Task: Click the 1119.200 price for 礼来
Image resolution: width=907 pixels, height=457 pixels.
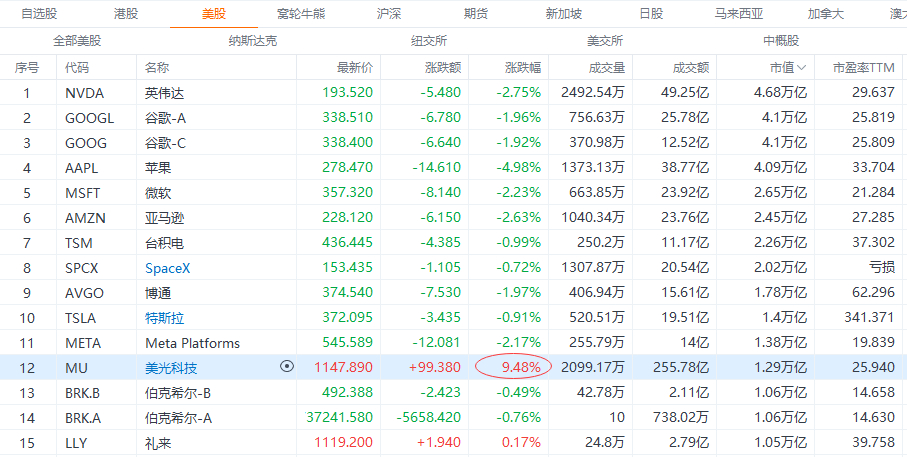Action: pyautogui.click(x=344, y=443)
